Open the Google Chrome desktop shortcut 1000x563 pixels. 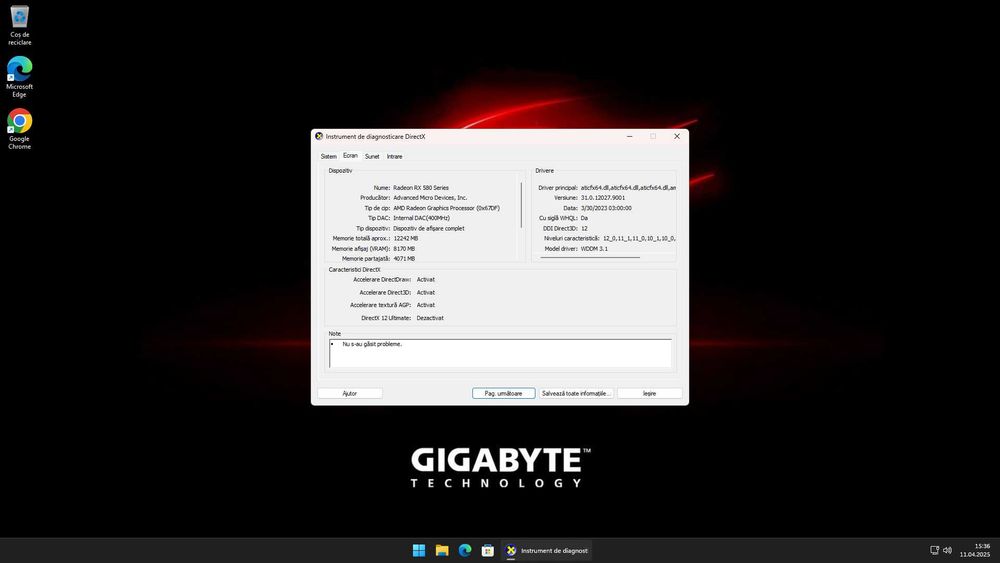tap(19, 129)
